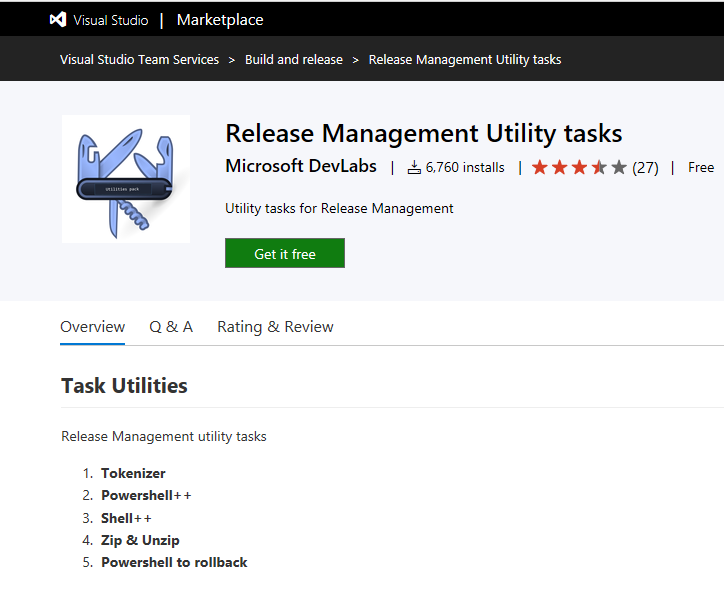Select the 'Shell++' list item
The image size is (724, 597).
126,519
